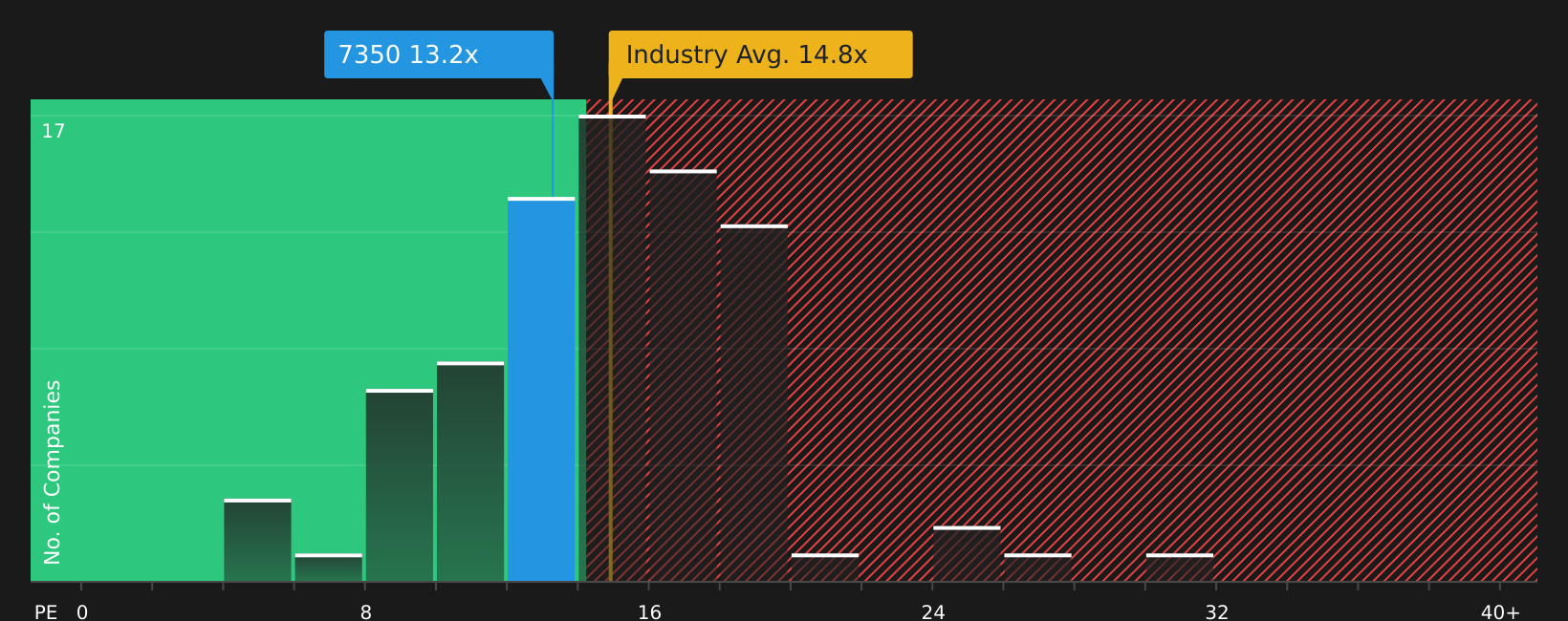This screenshot has height=621, width=1568.
Task: Click the blue 7350 13.2x label
Action: [x=439, y=54]
